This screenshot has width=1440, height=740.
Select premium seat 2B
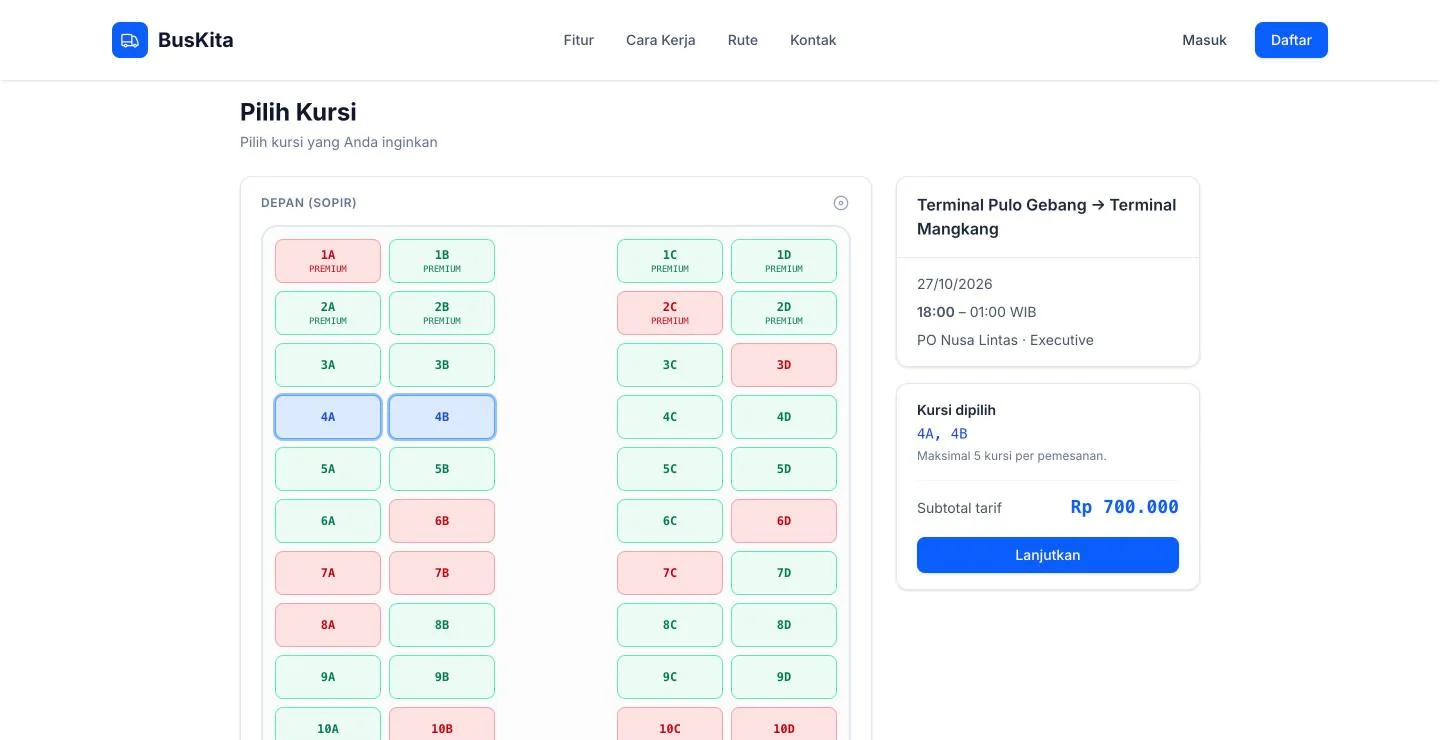click(x=442, y=313)
